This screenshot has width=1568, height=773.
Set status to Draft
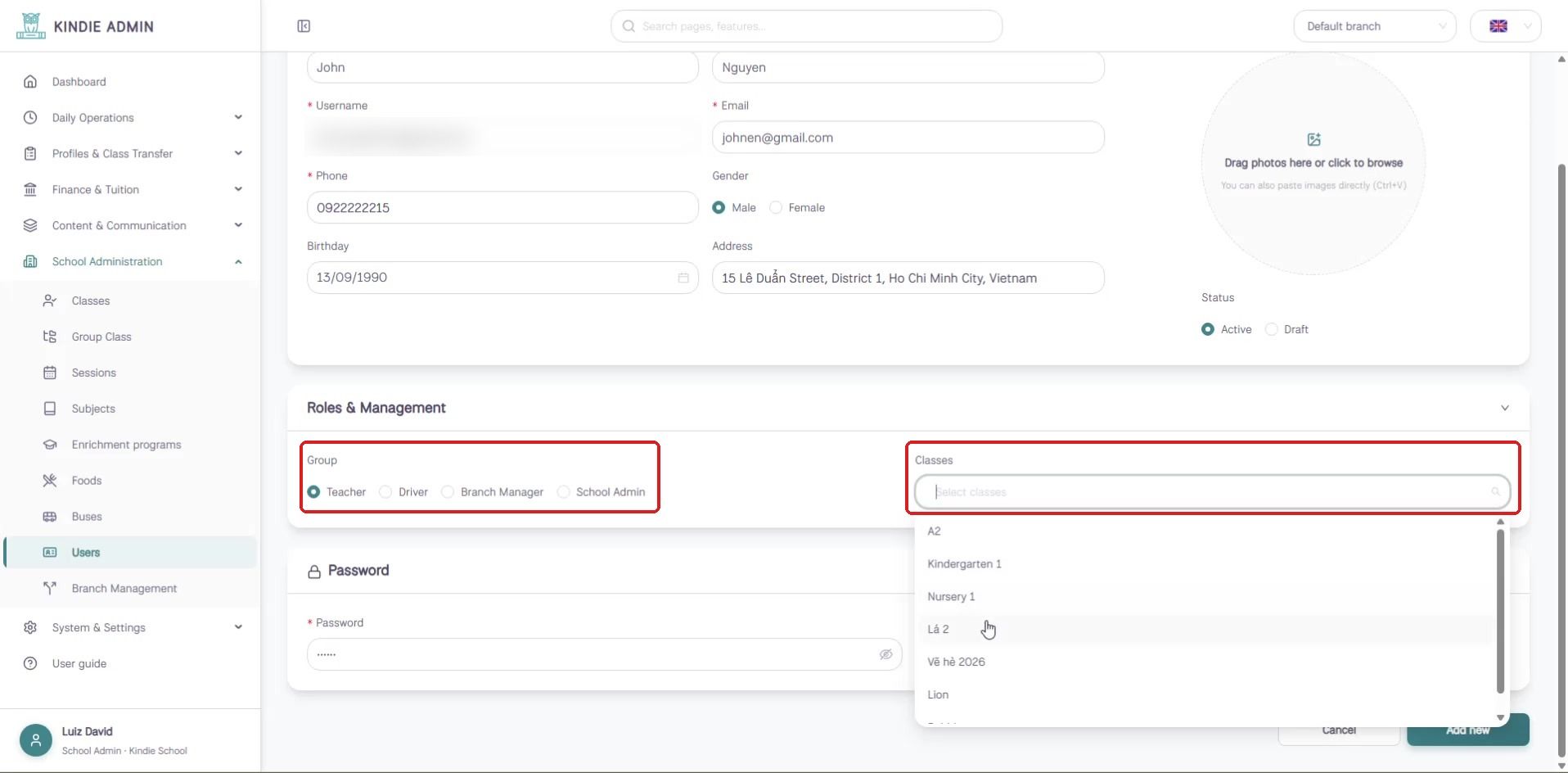click(1272, 329)
